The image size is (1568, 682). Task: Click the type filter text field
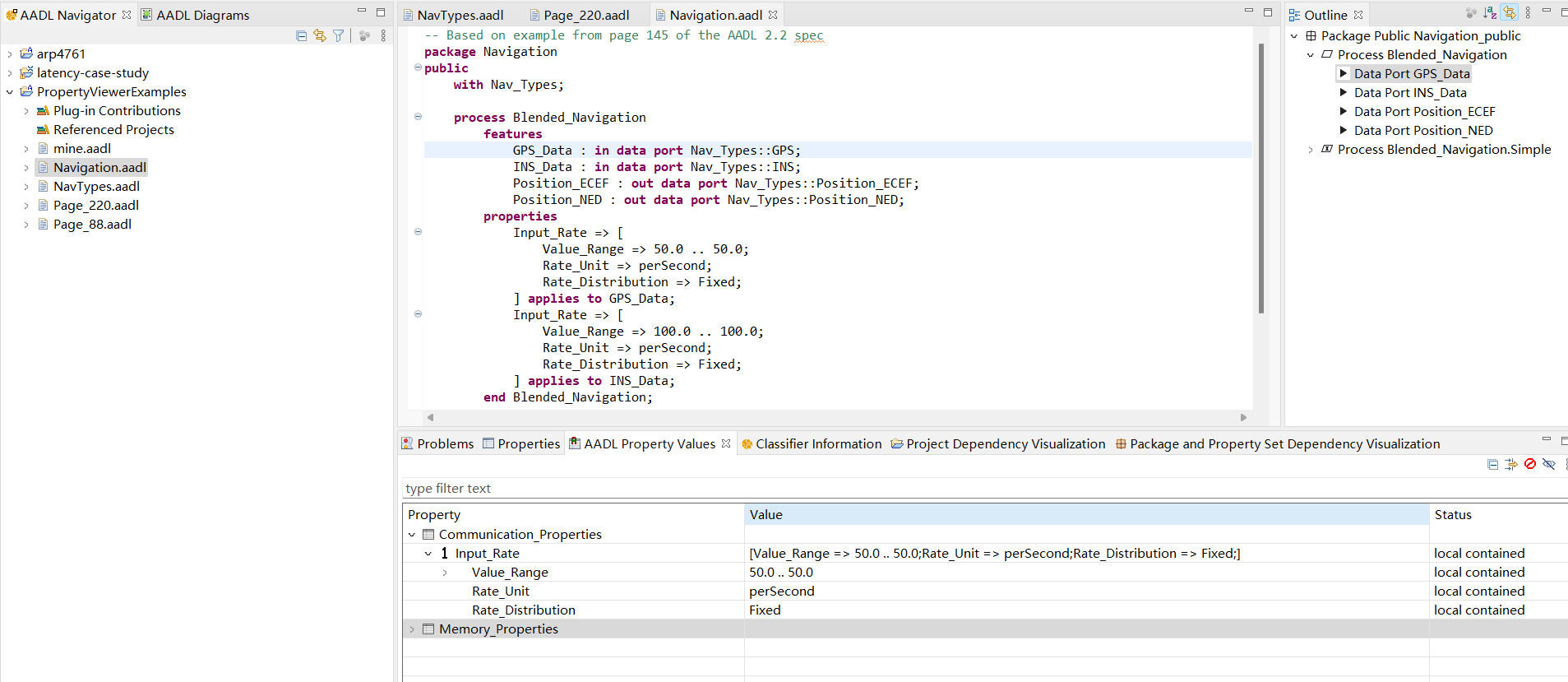tap(984, 489)
